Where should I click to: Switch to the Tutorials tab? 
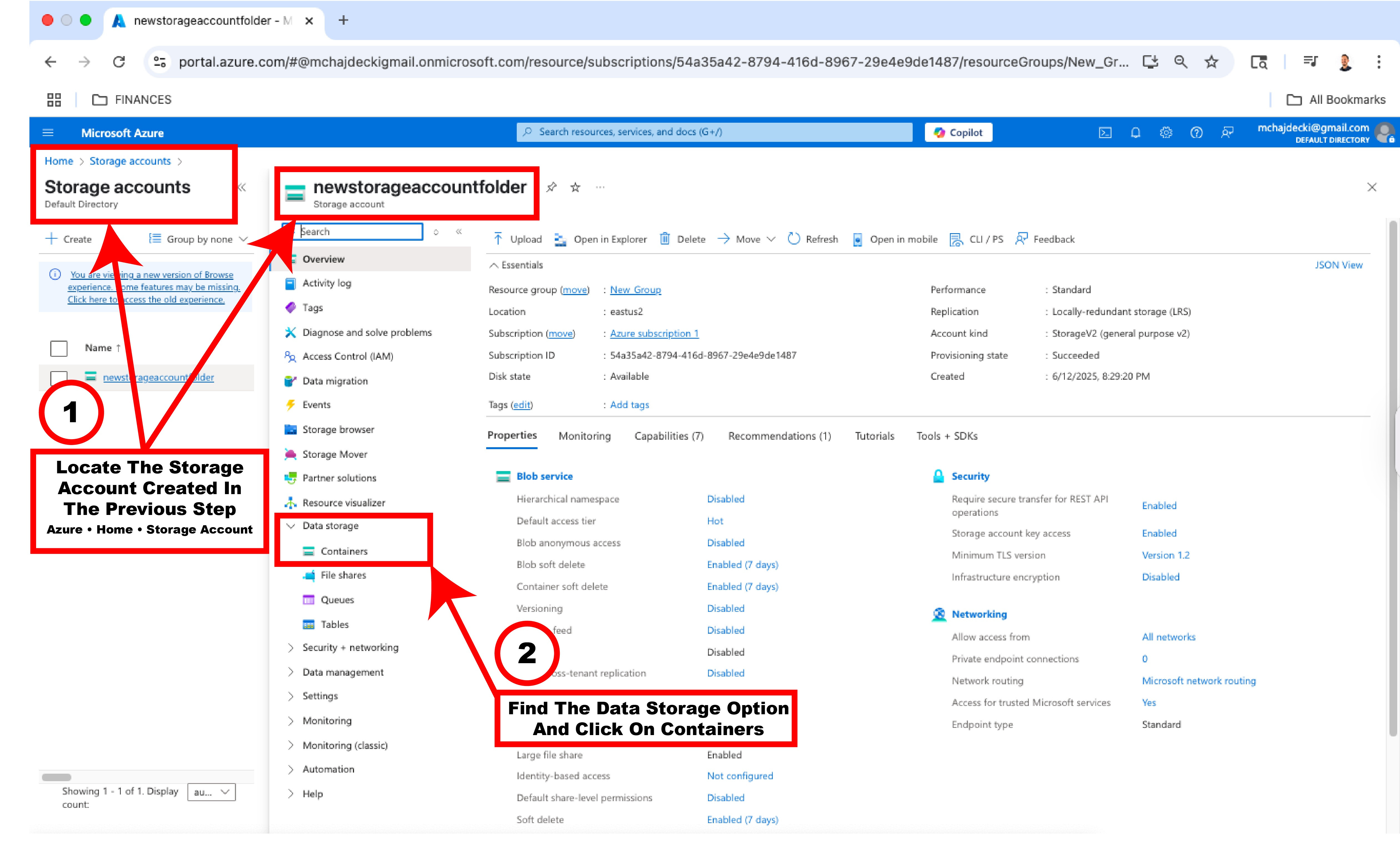click(x=874, y=436)
